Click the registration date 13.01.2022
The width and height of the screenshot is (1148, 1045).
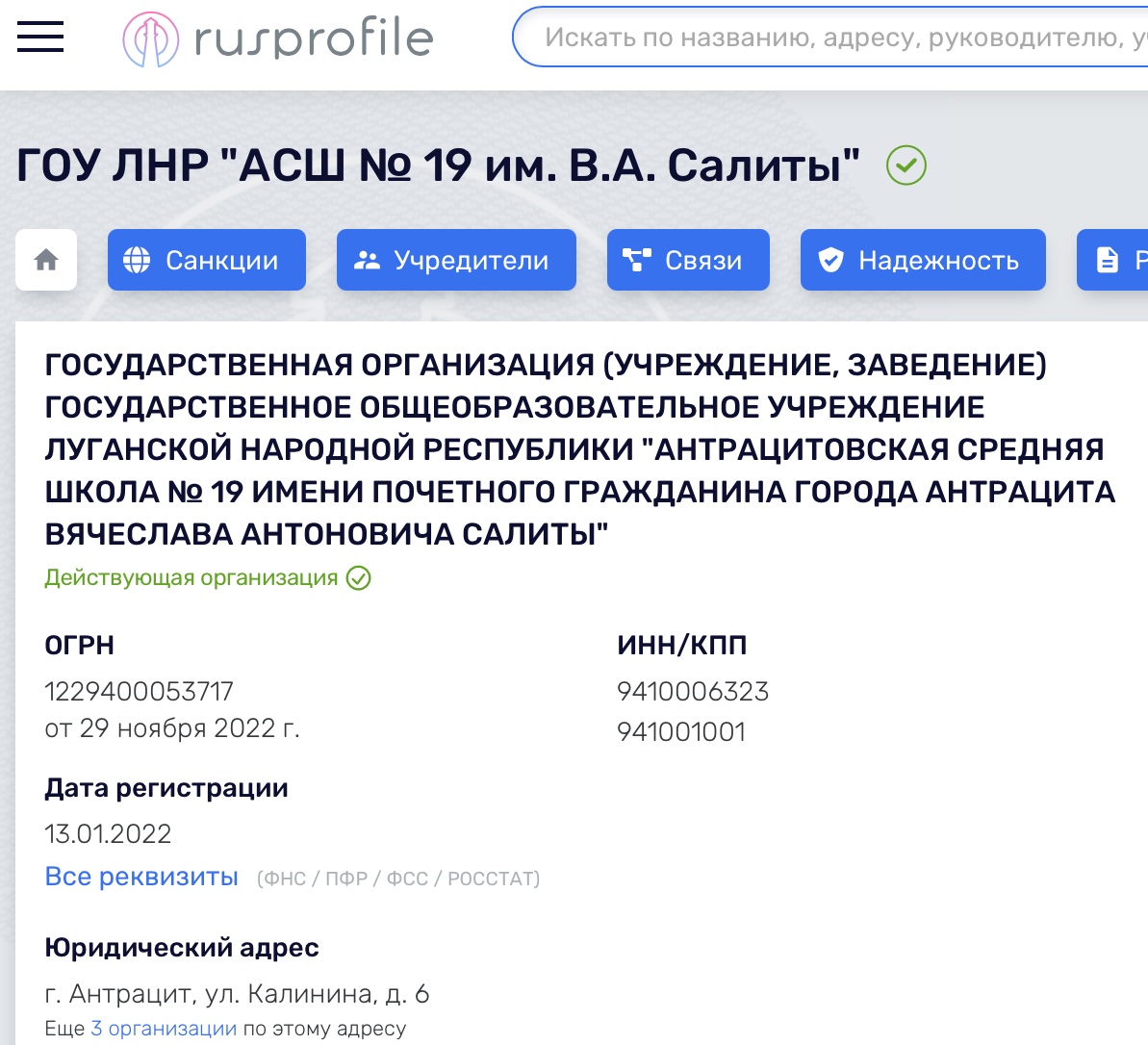point(108,833)
